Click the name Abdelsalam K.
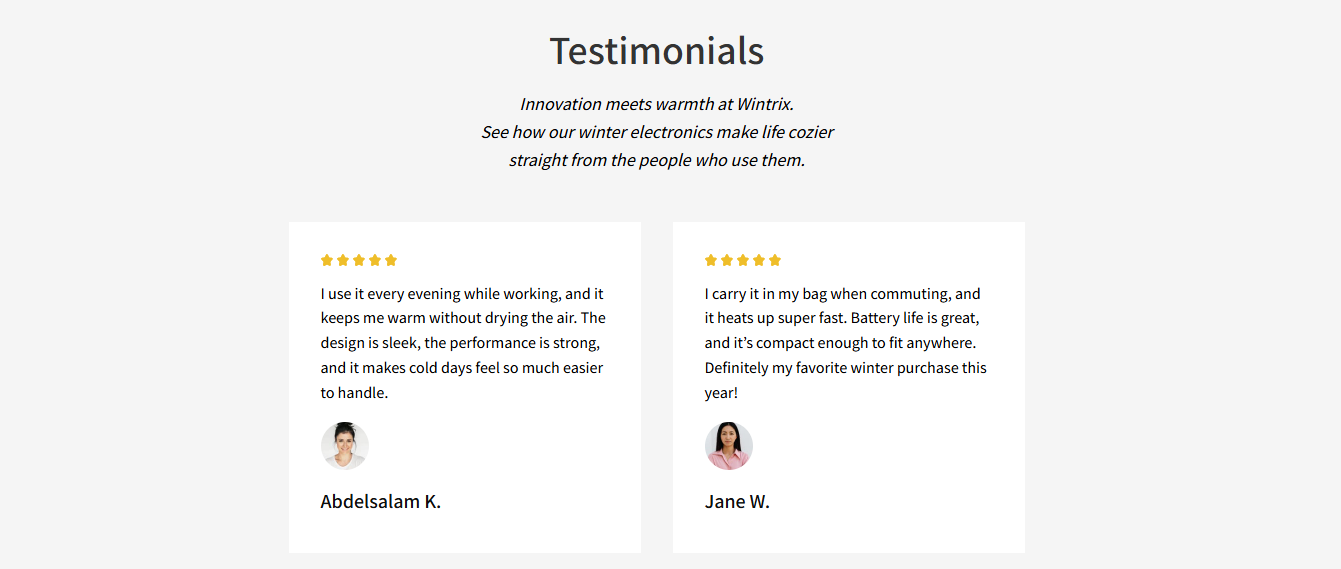Screen dimensions: 1341x569 [380, 501]
